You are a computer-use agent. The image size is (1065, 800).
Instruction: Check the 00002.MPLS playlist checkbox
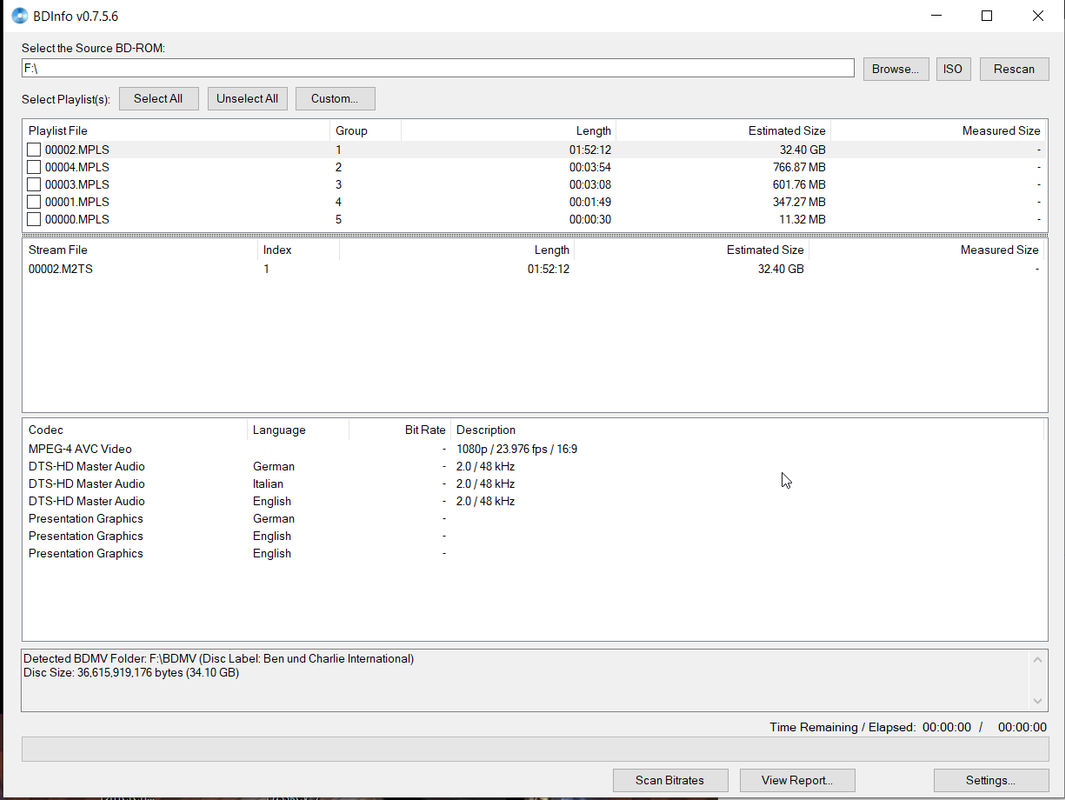point(34,149)
